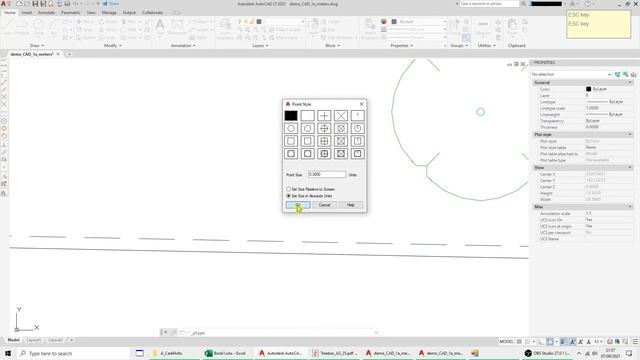Click the ByLayer color swatch in Properties palette
Image resolution: width=640 pixels, height=360 pixels.
click(x=588, y=89)
